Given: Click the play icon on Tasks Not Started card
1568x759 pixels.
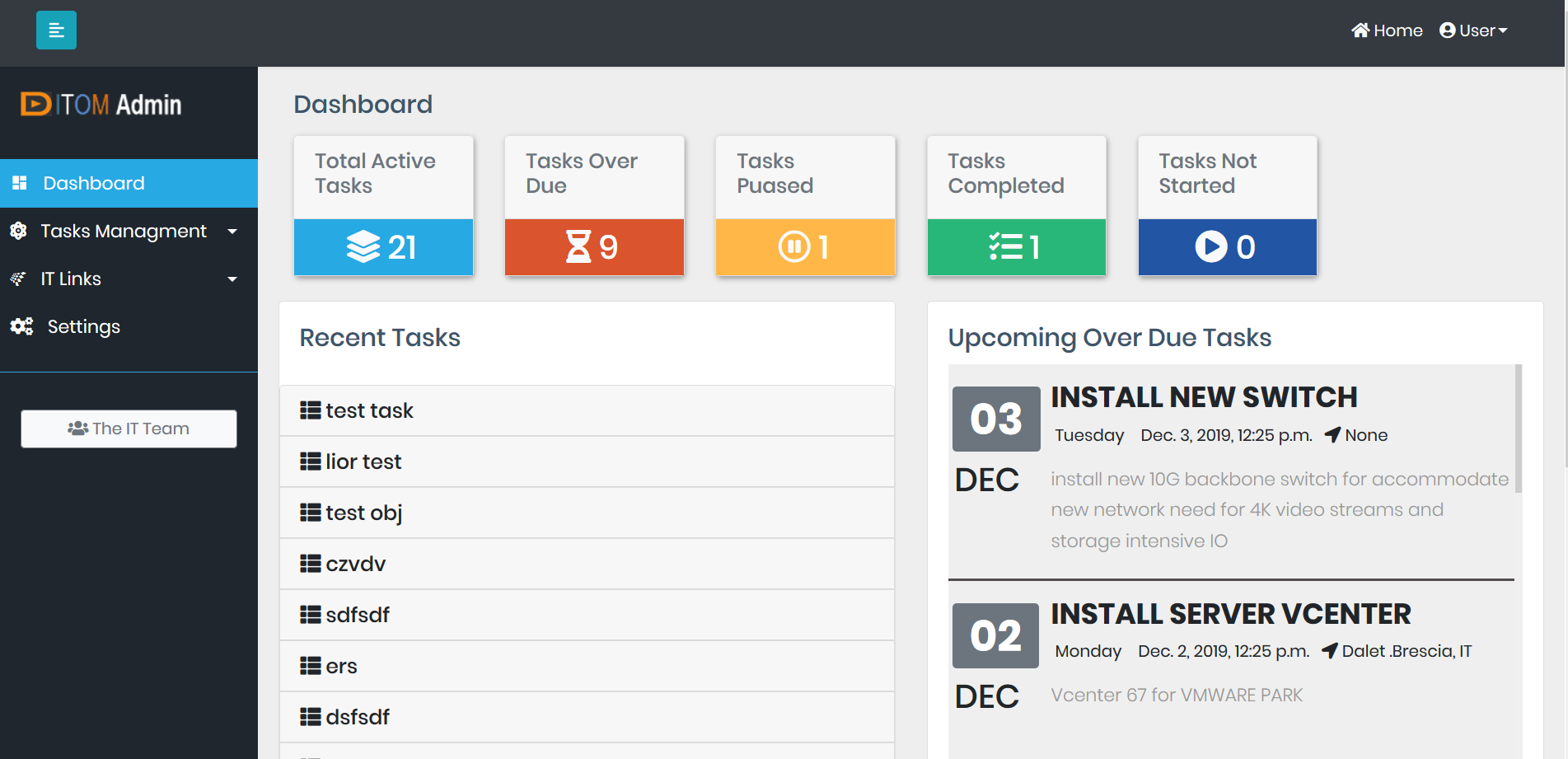Looking at the screenshot, I should [1210, 246].
